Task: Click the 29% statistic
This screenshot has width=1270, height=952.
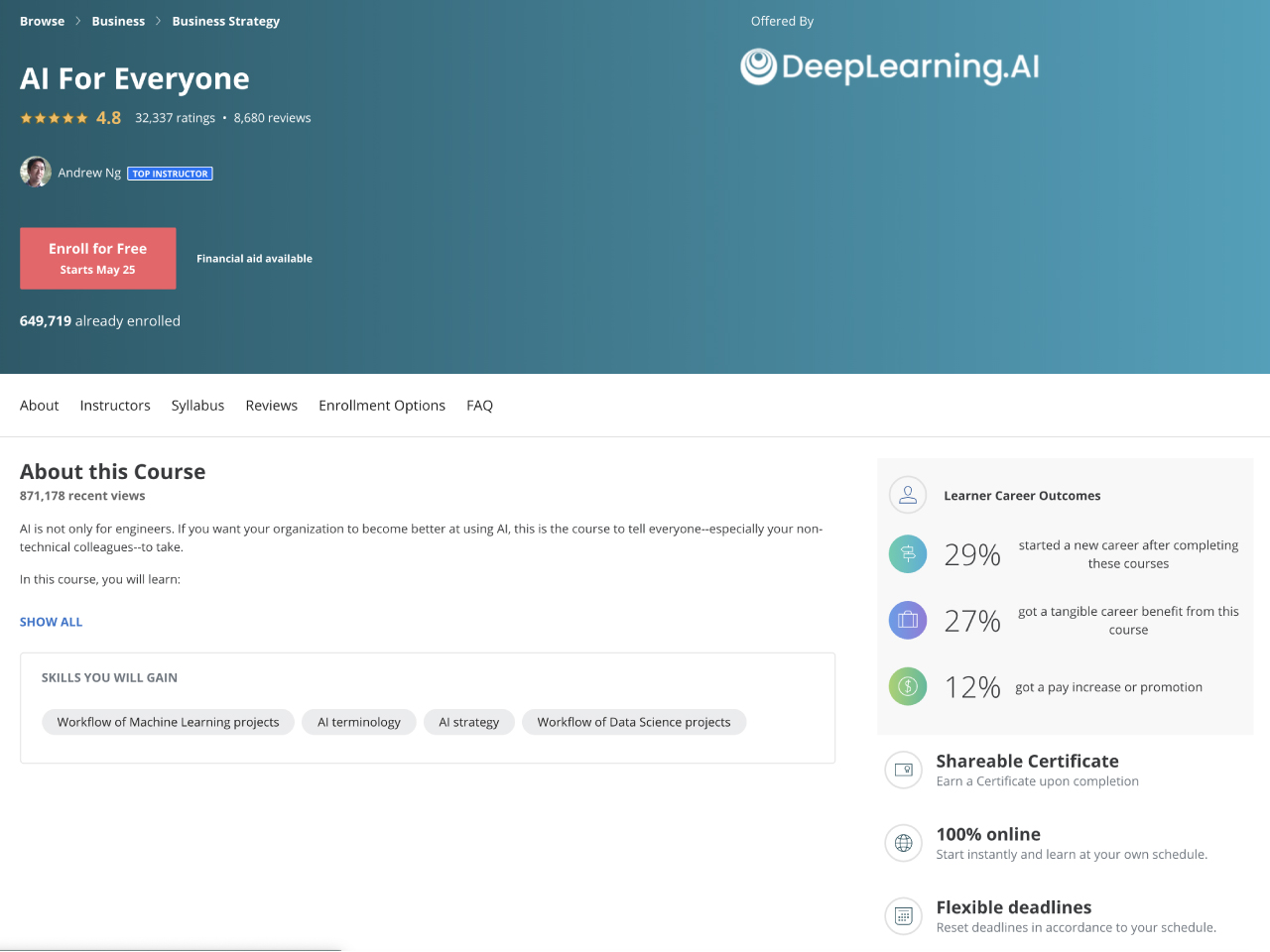Action: pyautogui.click(x=972, y=554)
